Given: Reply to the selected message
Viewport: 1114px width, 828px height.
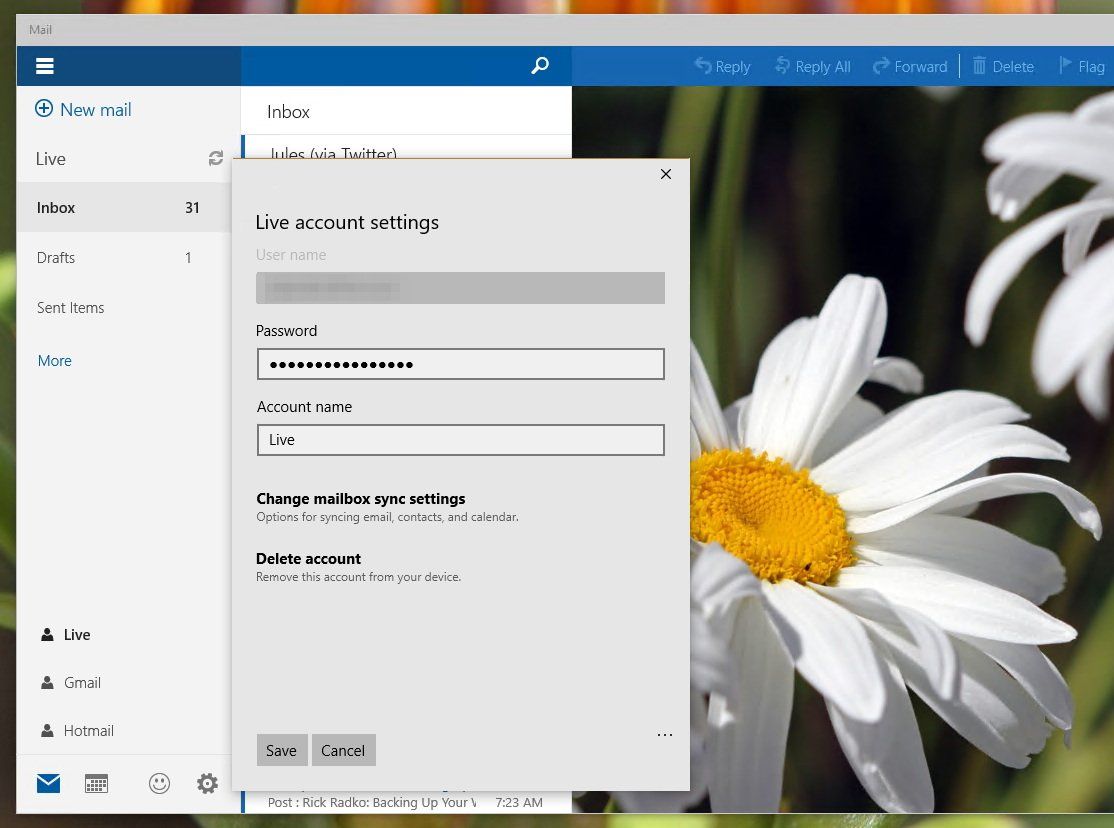Looking at the screenshot, I should tap(722, 66).
